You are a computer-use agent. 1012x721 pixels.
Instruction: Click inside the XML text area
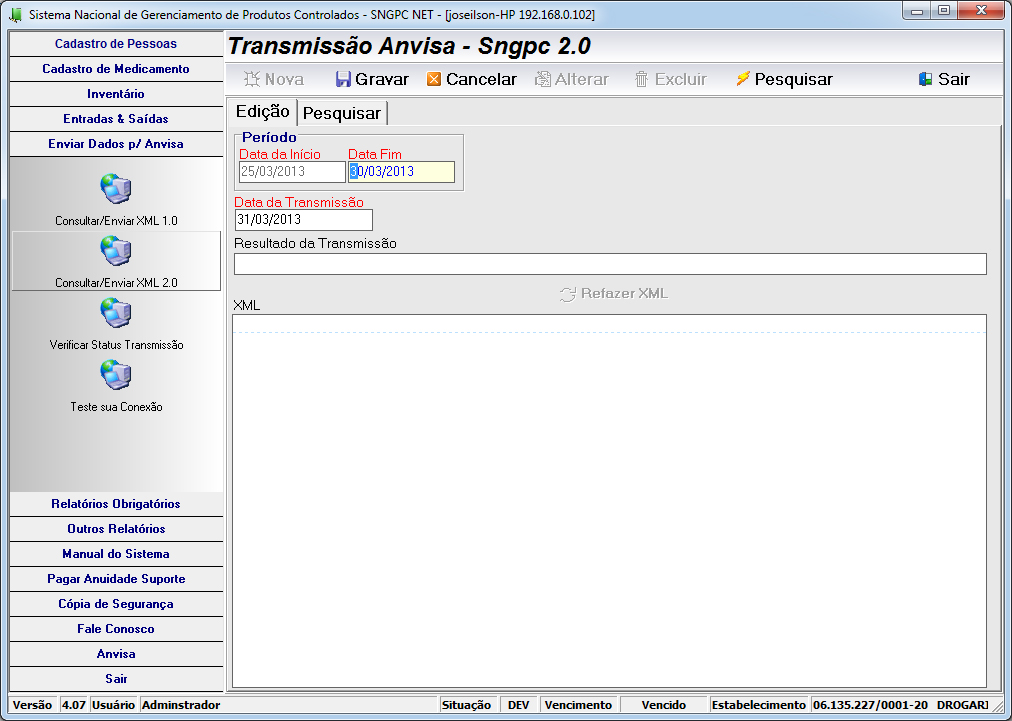tap(609, 501)
